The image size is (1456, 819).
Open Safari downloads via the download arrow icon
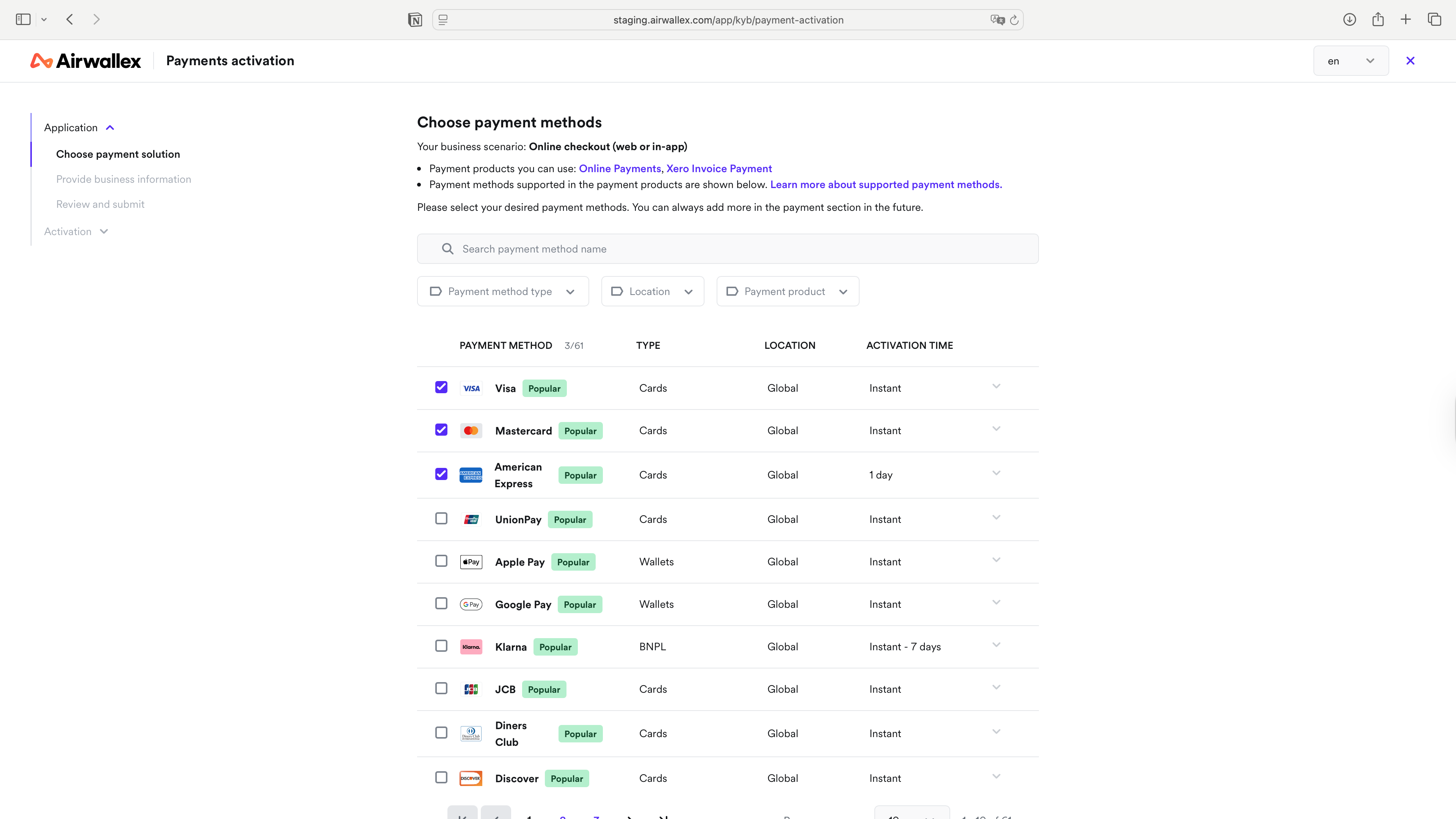click(1350, 19)
